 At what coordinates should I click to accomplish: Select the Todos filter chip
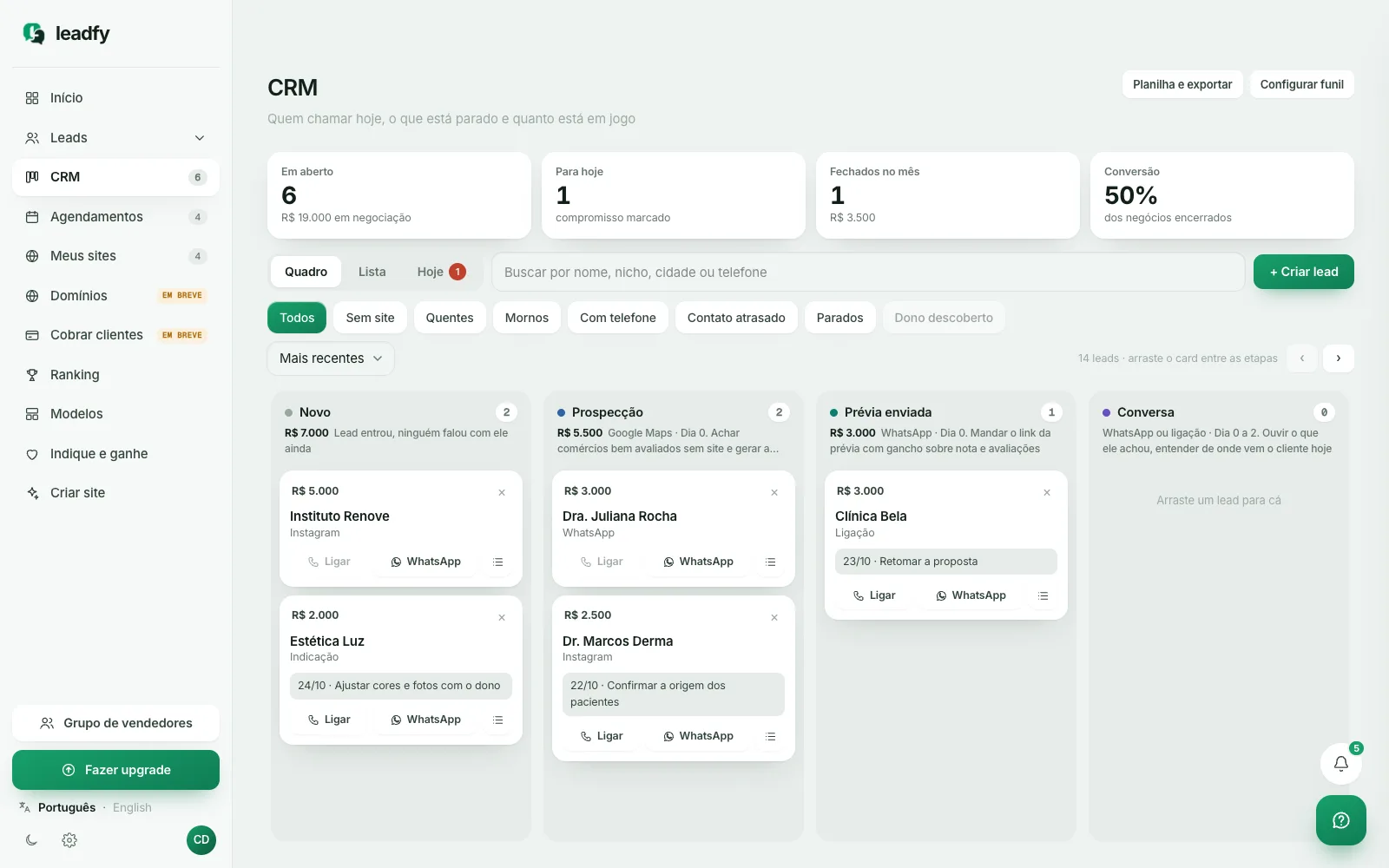pos(297,318)
